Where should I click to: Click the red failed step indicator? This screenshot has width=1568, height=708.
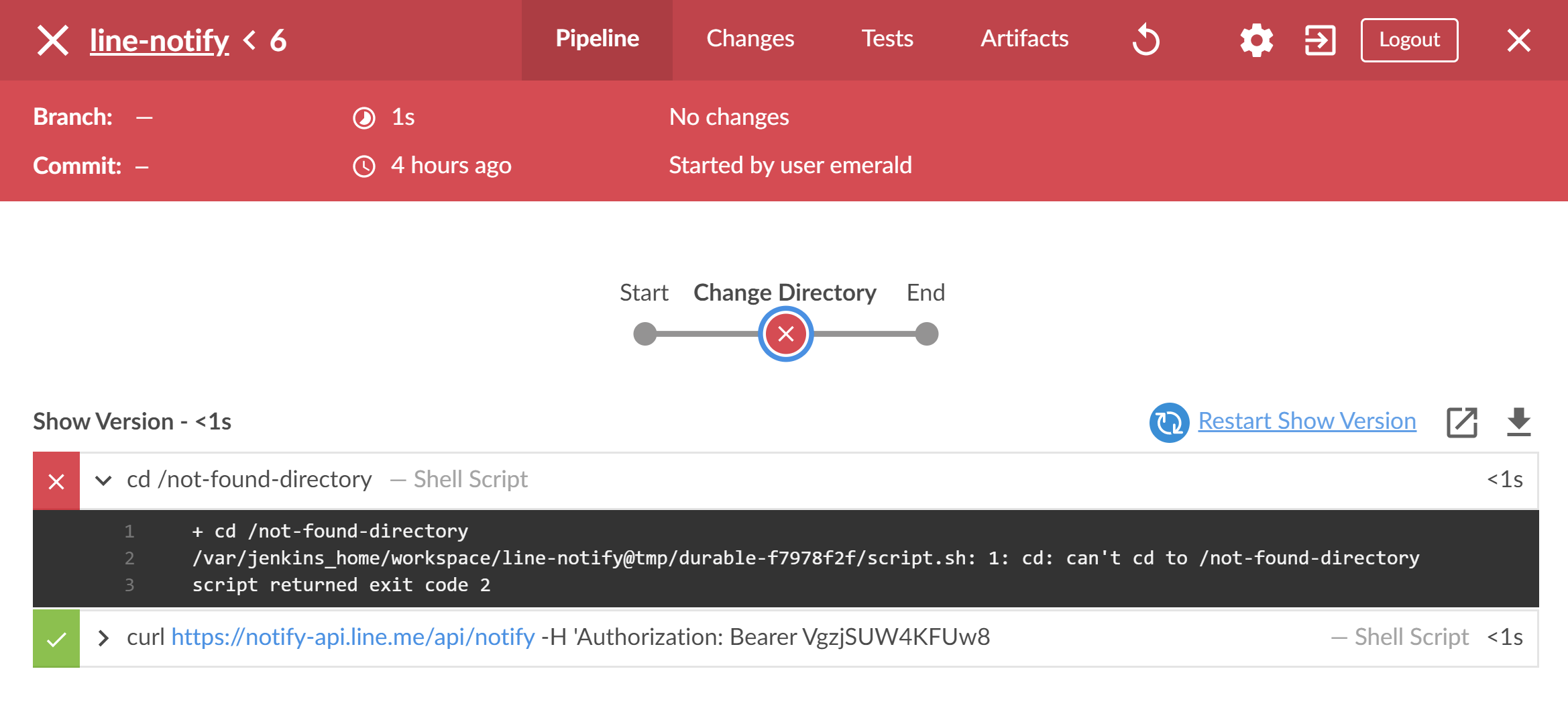pyautogui.click(x=56, y=481)
